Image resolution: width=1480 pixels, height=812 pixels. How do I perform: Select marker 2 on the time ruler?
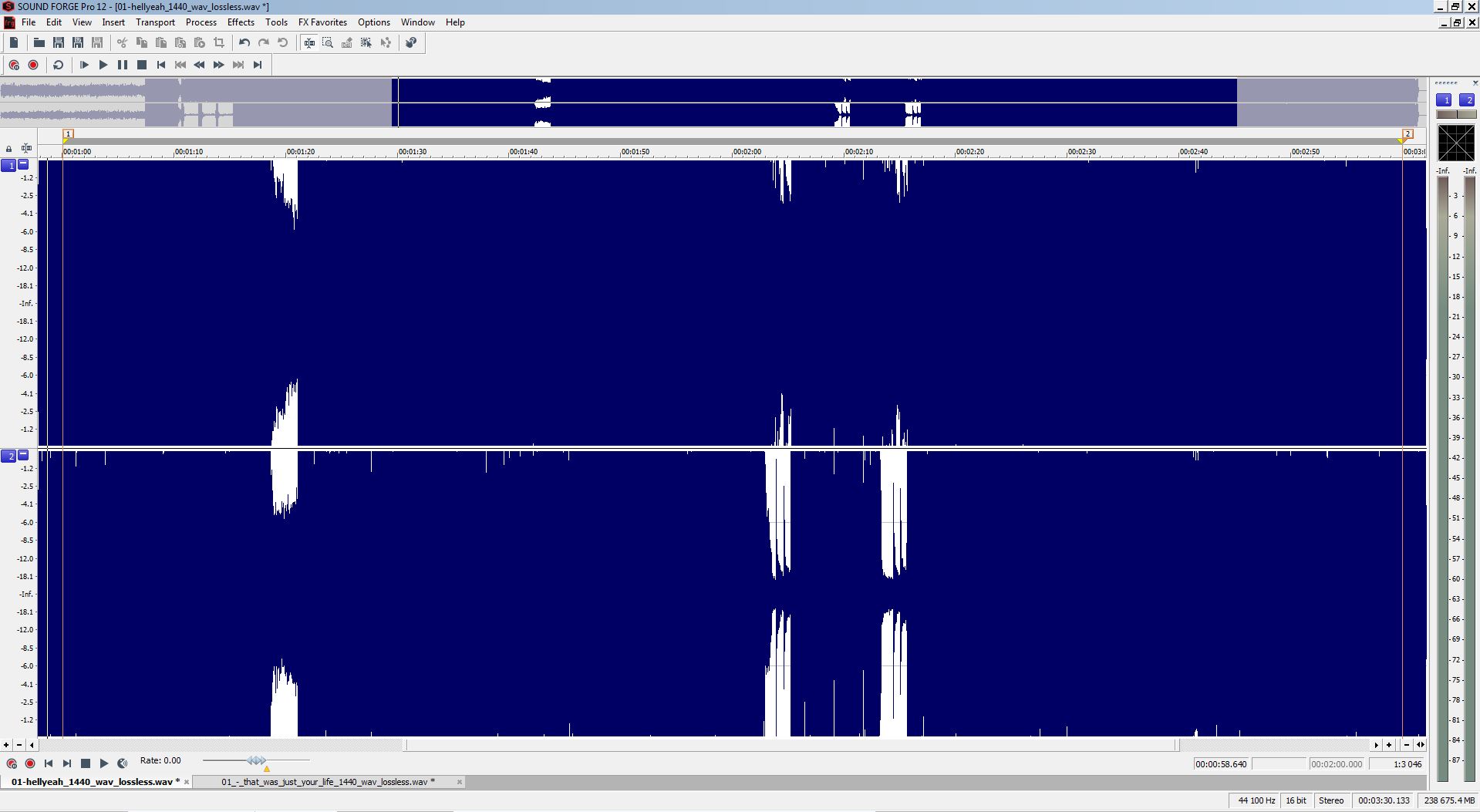[1408, 134]
